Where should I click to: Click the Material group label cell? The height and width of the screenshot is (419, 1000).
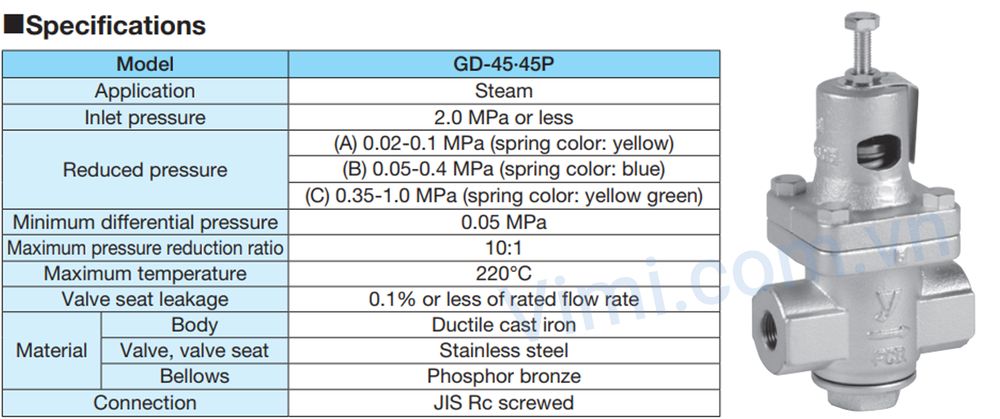(x=51, y=351)
